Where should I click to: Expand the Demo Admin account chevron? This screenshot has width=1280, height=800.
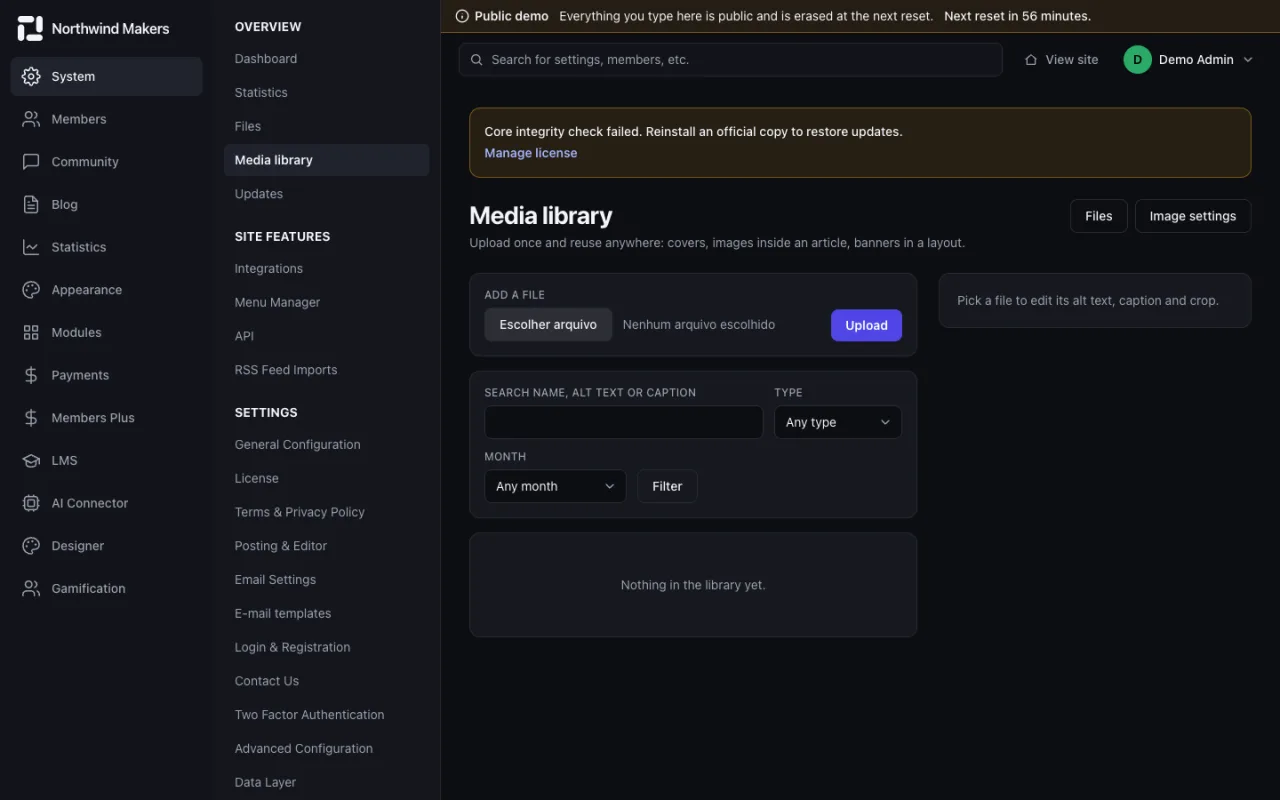[x=1247, y=60]
